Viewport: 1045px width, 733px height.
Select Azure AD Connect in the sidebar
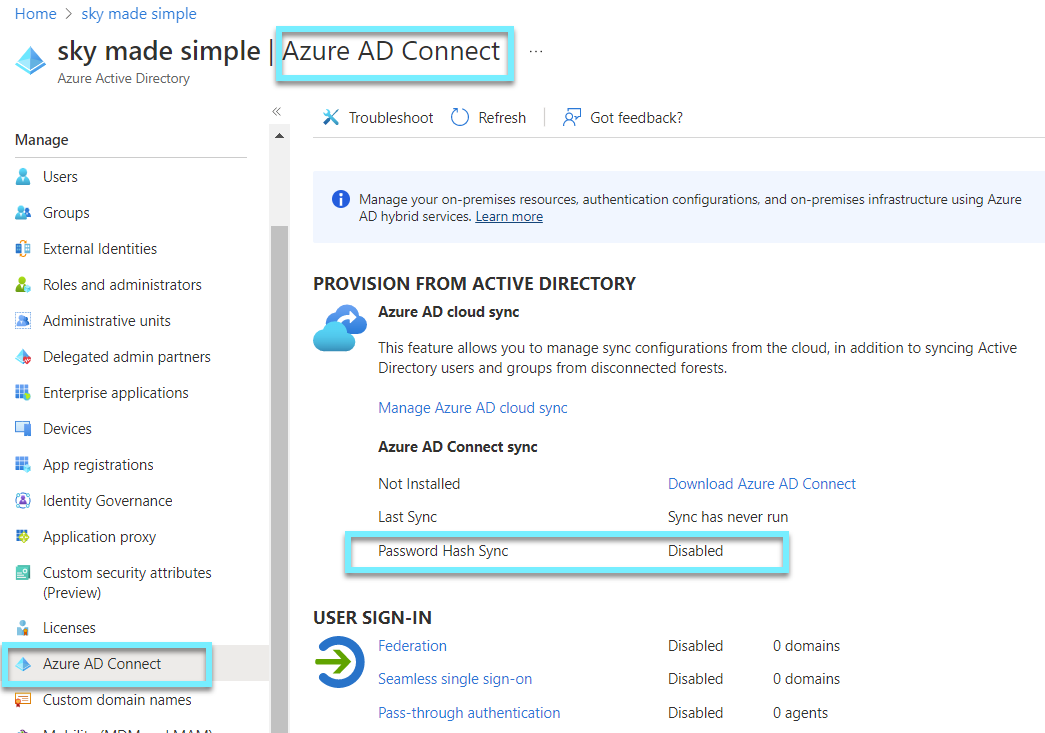(x=100, y=663)
